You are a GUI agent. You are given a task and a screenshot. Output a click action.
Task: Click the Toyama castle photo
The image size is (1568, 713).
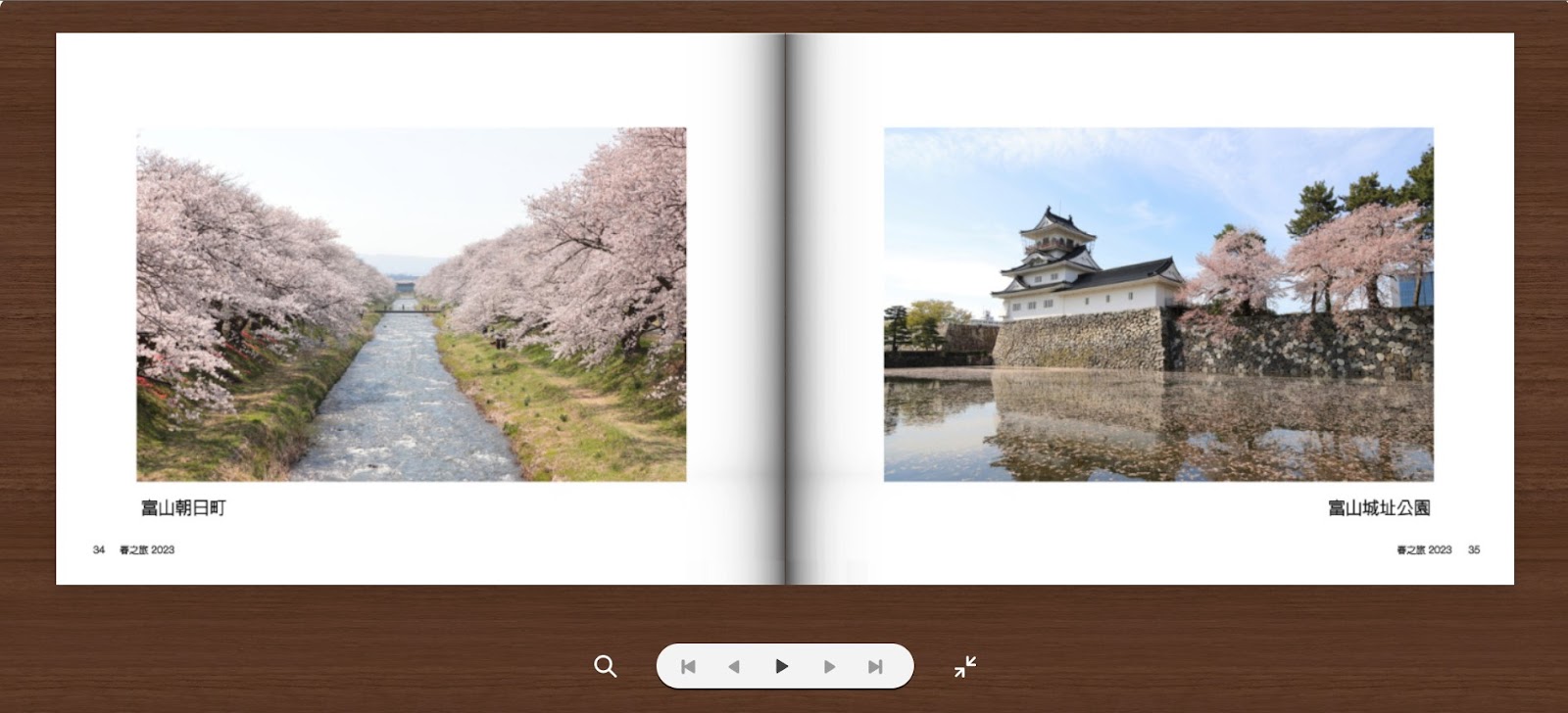pos(1158,304)
